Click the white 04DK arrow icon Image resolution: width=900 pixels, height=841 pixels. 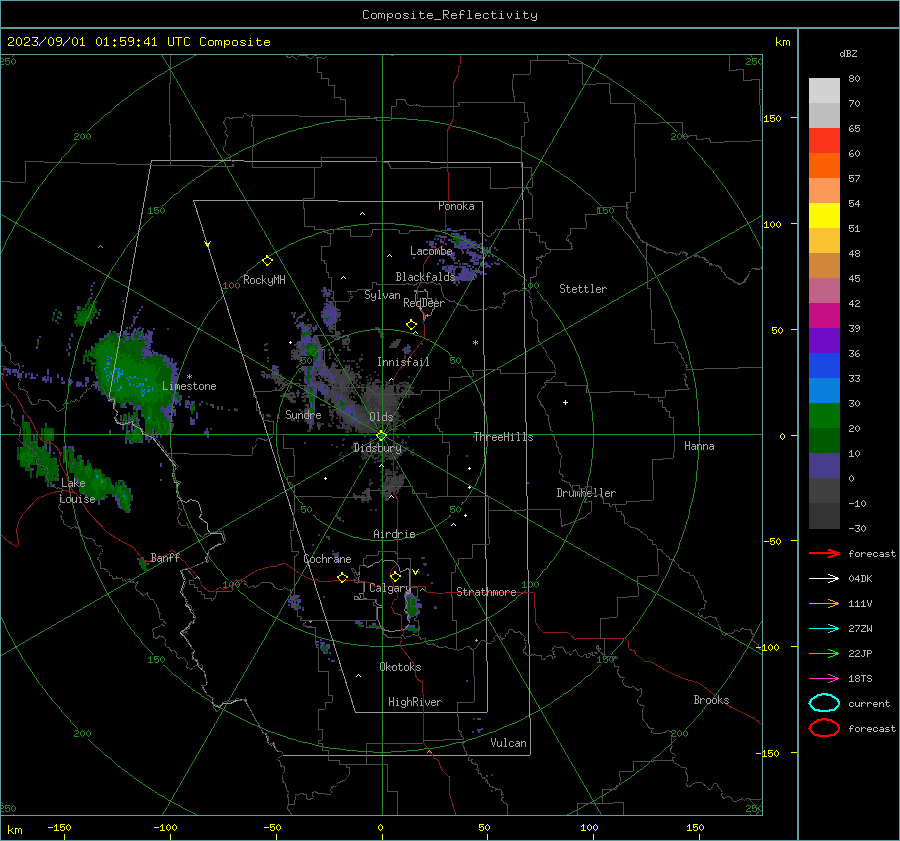click(x=824, y=578)
